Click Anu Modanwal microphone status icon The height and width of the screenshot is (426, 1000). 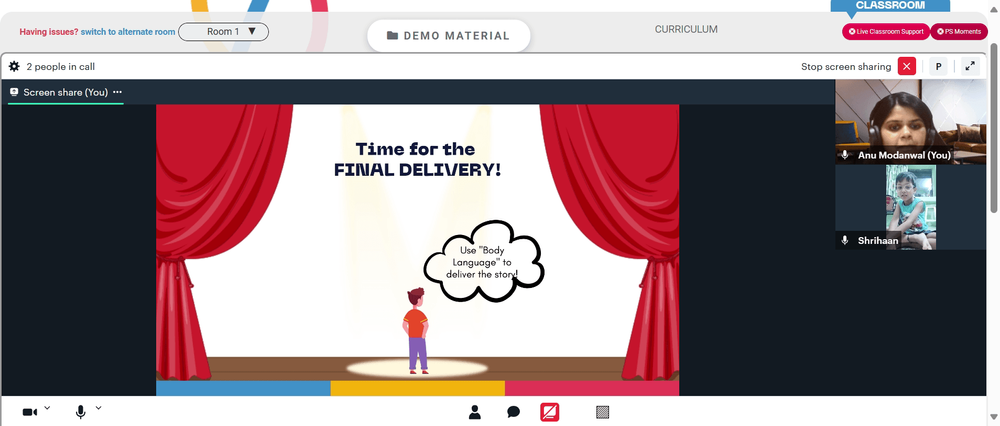pos(845,155)
